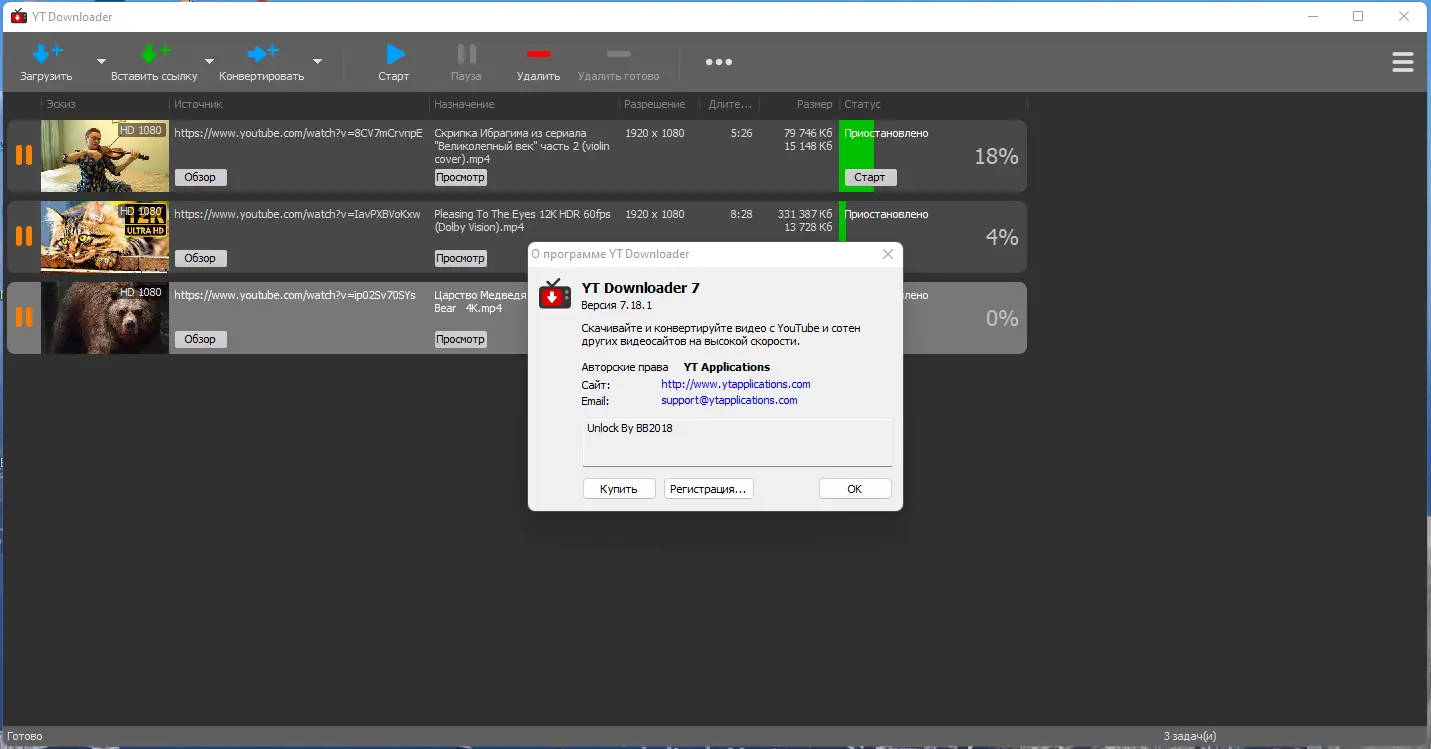Click the 4% green progress bar
Image resolution: width=1431 pixels, height=749 pixels.
pos(843,222)
